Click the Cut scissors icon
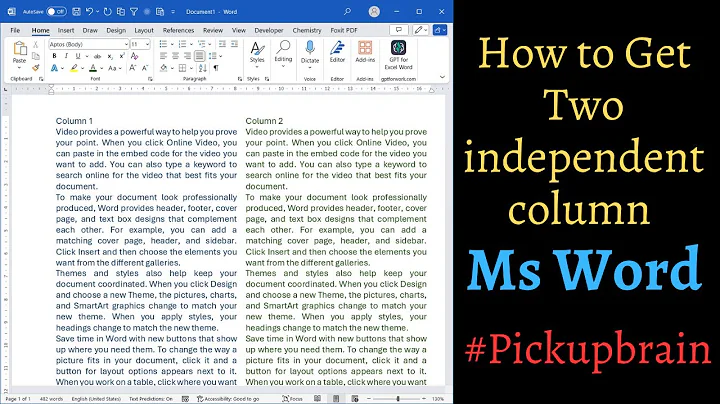720x404 pixels. [35, 45]
